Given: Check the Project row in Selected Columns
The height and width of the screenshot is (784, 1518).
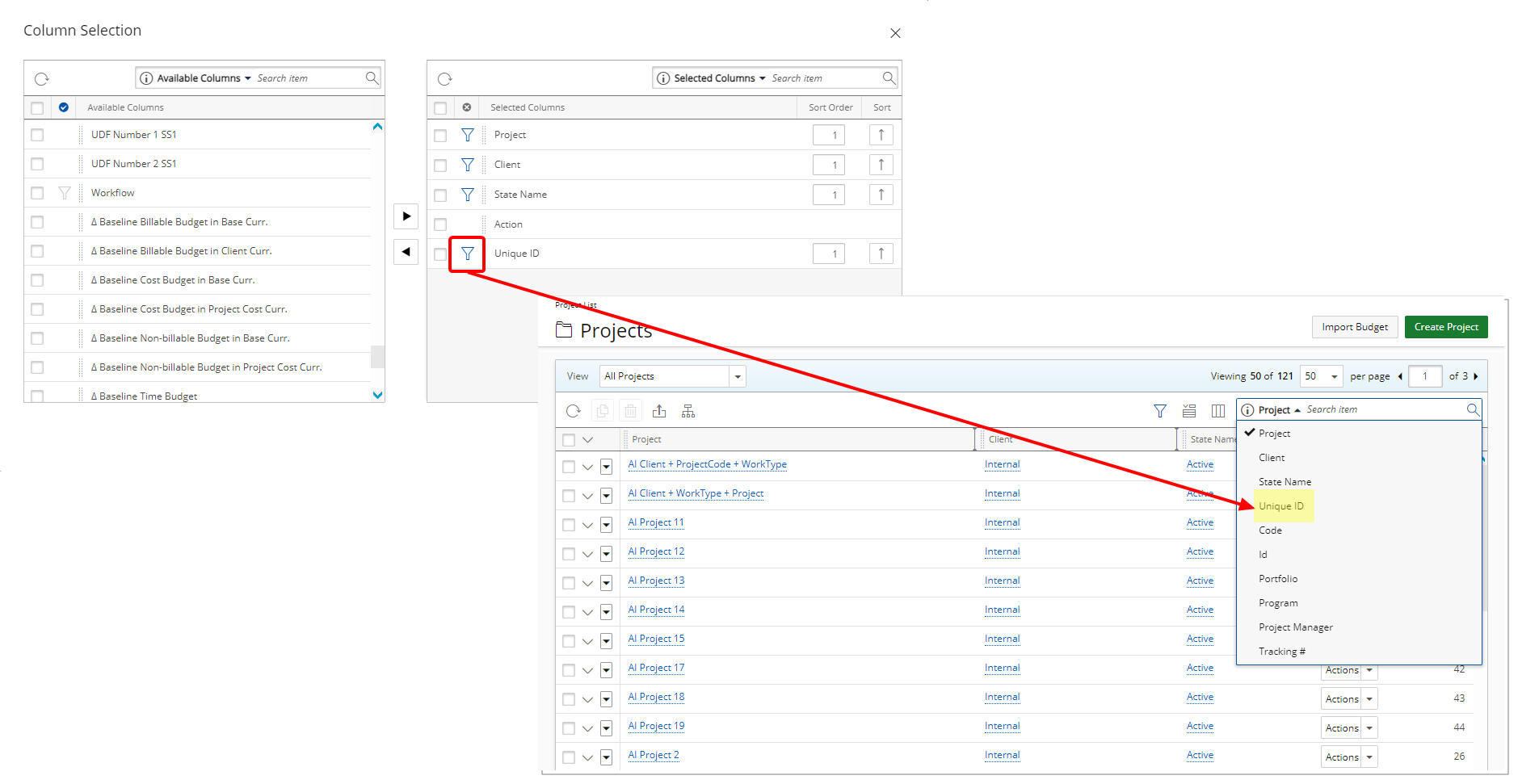Looking at the screenshot, I should (440, 136).
